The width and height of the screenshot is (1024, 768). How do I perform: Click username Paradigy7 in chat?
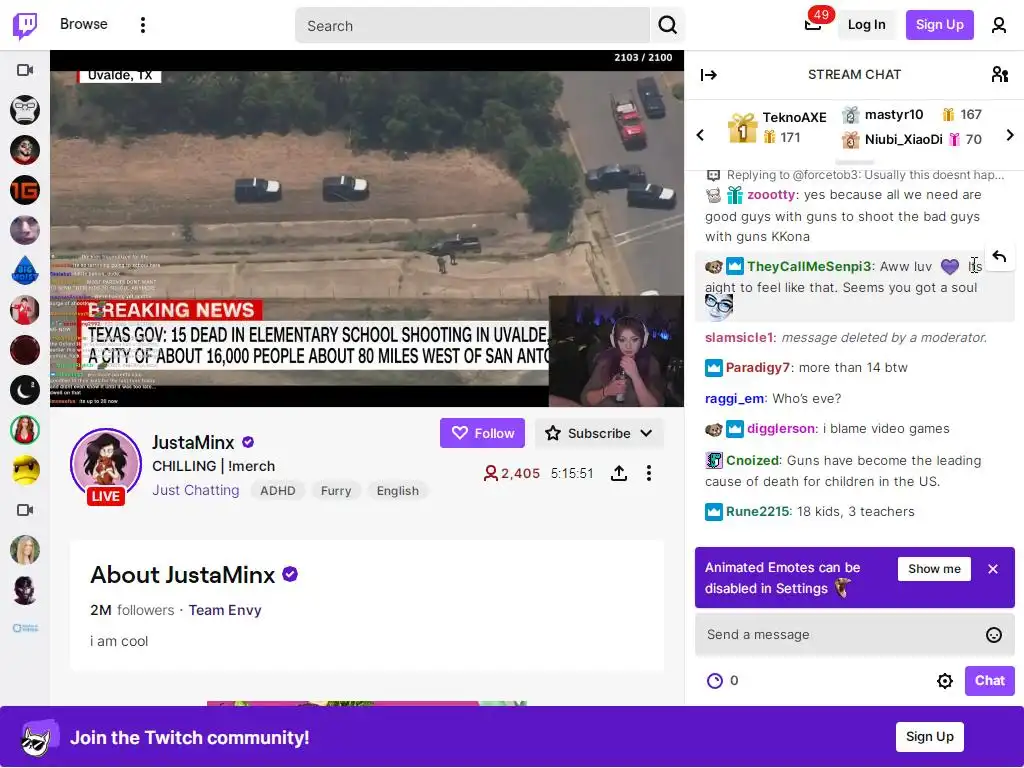[758, 368]
